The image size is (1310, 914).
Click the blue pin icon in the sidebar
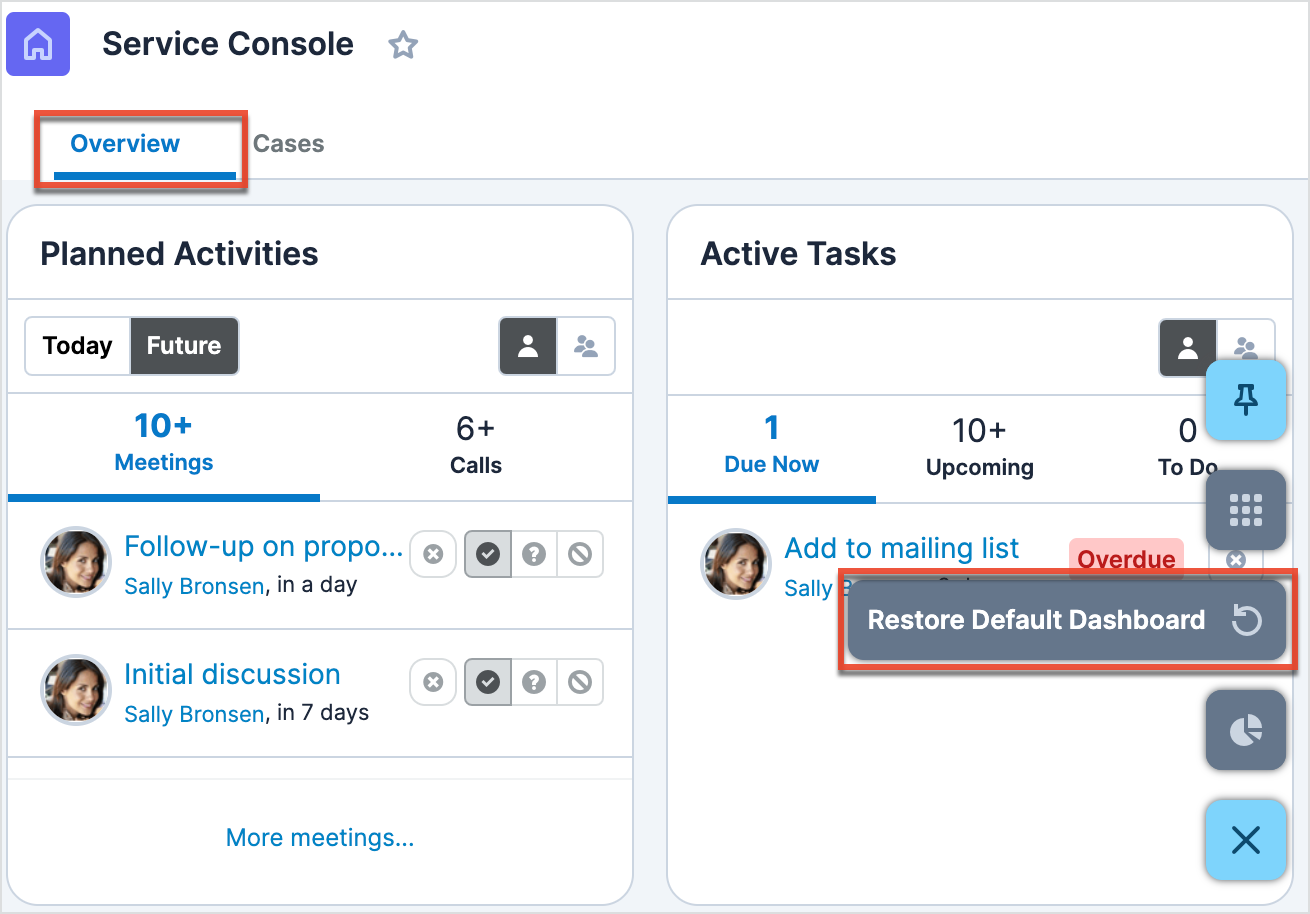[1246, 400]
